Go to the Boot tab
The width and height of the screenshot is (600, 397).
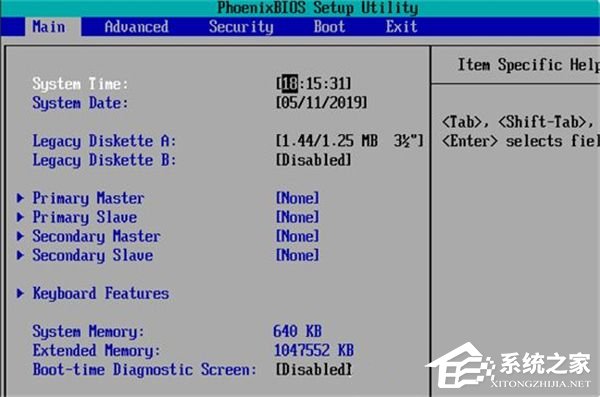[329, 27]
